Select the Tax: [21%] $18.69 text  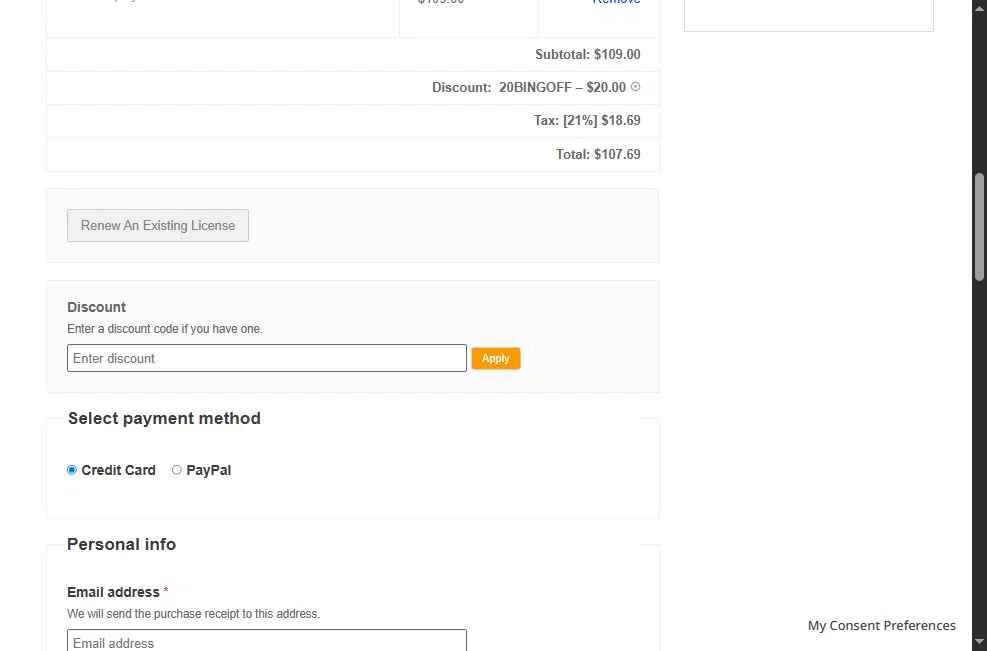[587, 120]
